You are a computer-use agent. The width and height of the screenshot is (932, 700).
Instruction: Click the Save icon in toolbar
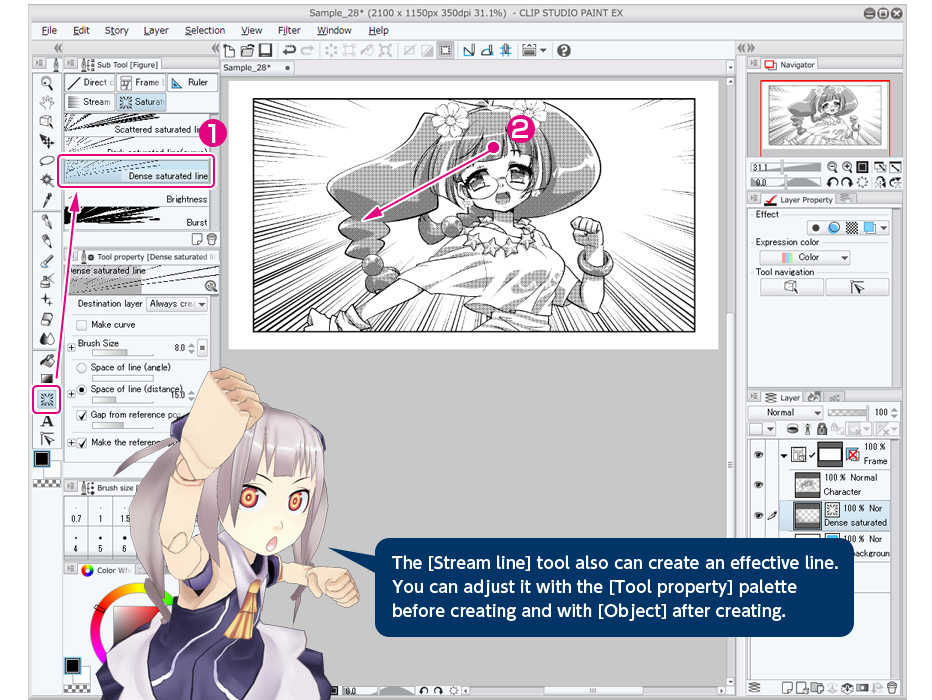(x=265, y=50)
